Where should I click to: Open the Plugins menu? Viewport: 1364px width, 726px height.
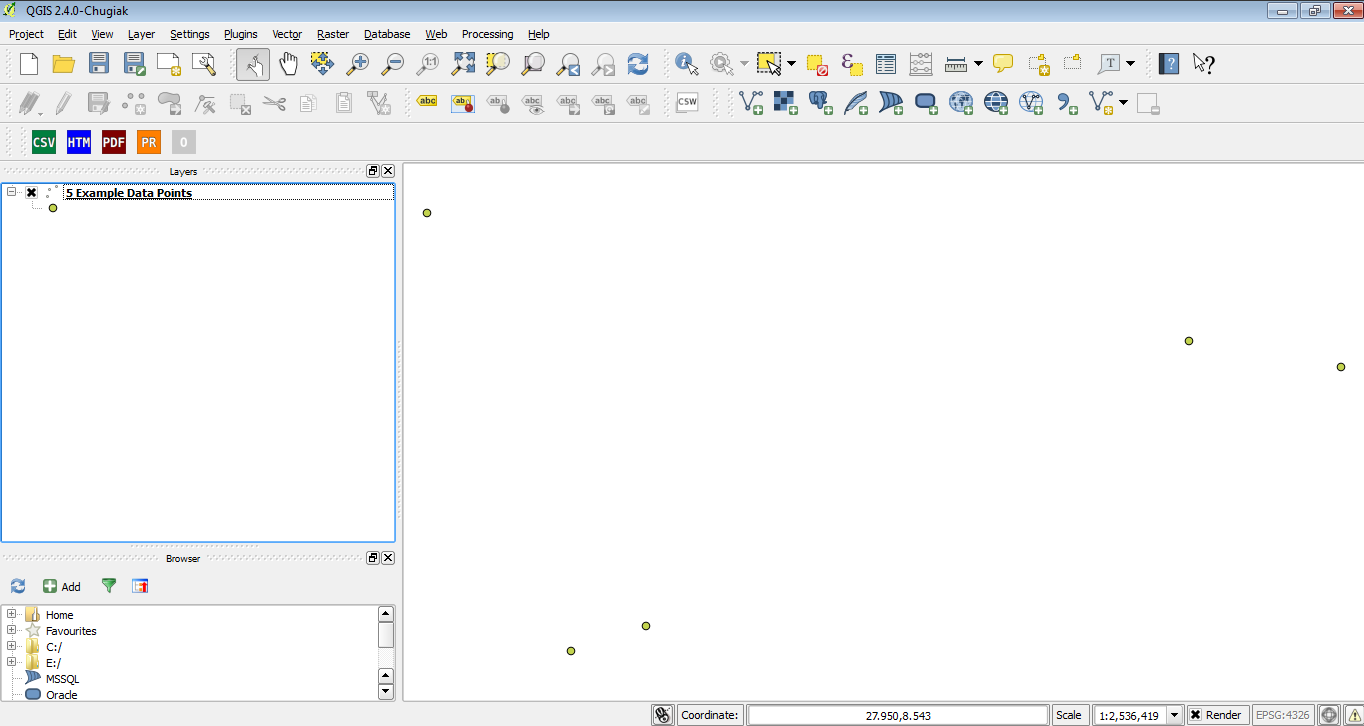tap(241, 34)
